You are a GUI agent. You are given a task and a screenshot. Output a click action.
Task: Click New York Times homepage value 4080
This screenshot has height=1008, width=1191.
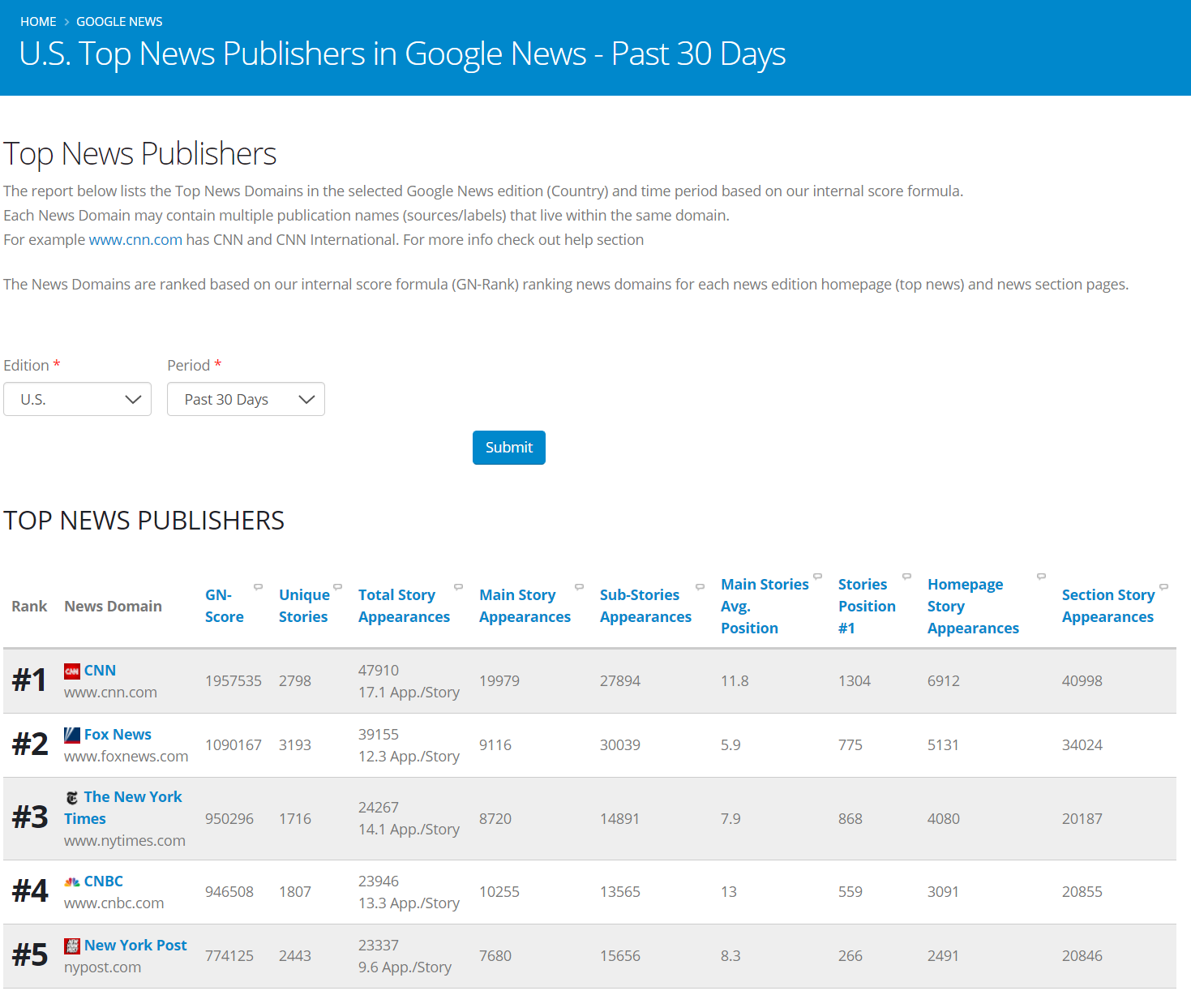point(944,819)
